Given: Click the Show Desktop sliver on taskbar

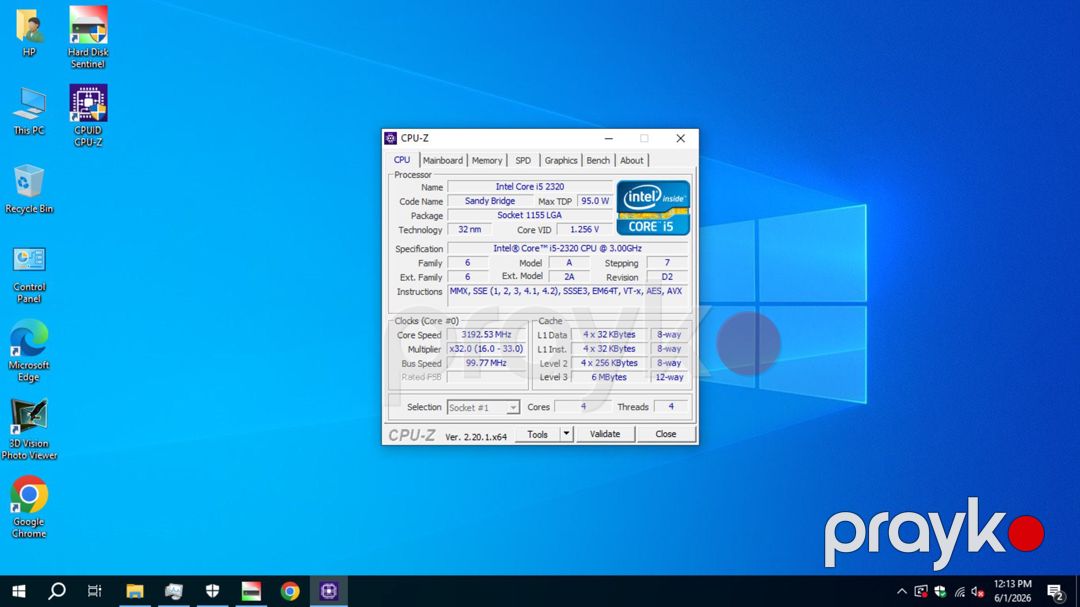Looking at the screenshot, I should 1077,591.
